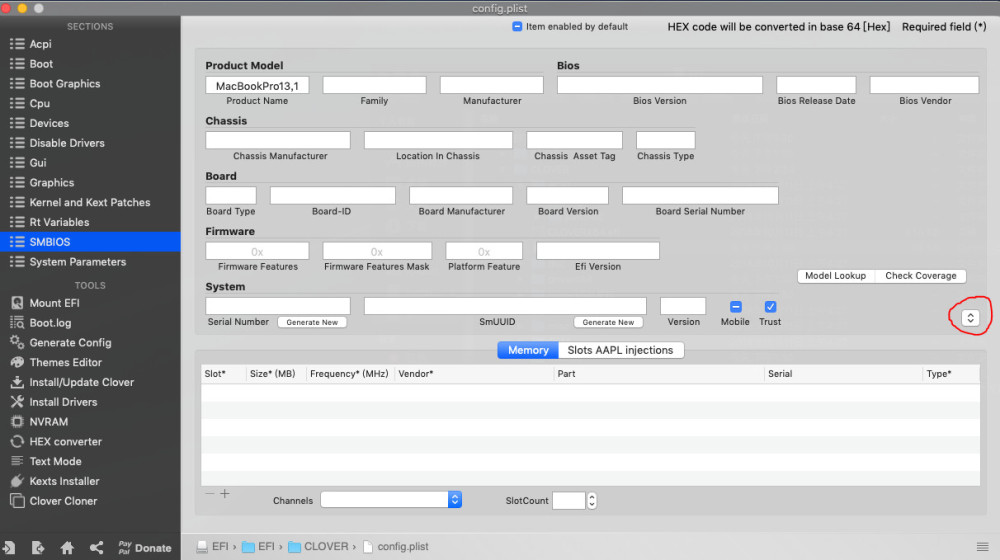Click the NVRAM chip icon
Screen dimensions: 1000x560
[16, 422]
